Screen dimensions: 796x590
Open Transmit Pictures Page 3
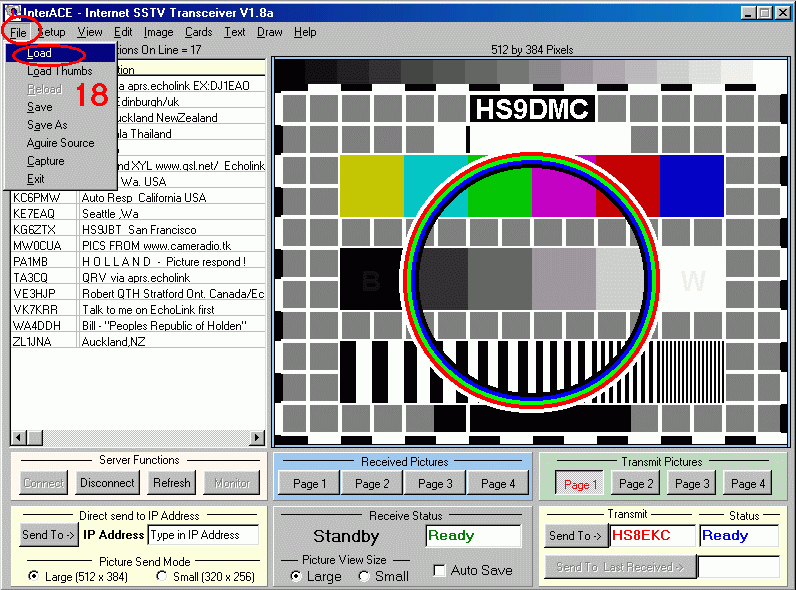(x=692, y=484)
